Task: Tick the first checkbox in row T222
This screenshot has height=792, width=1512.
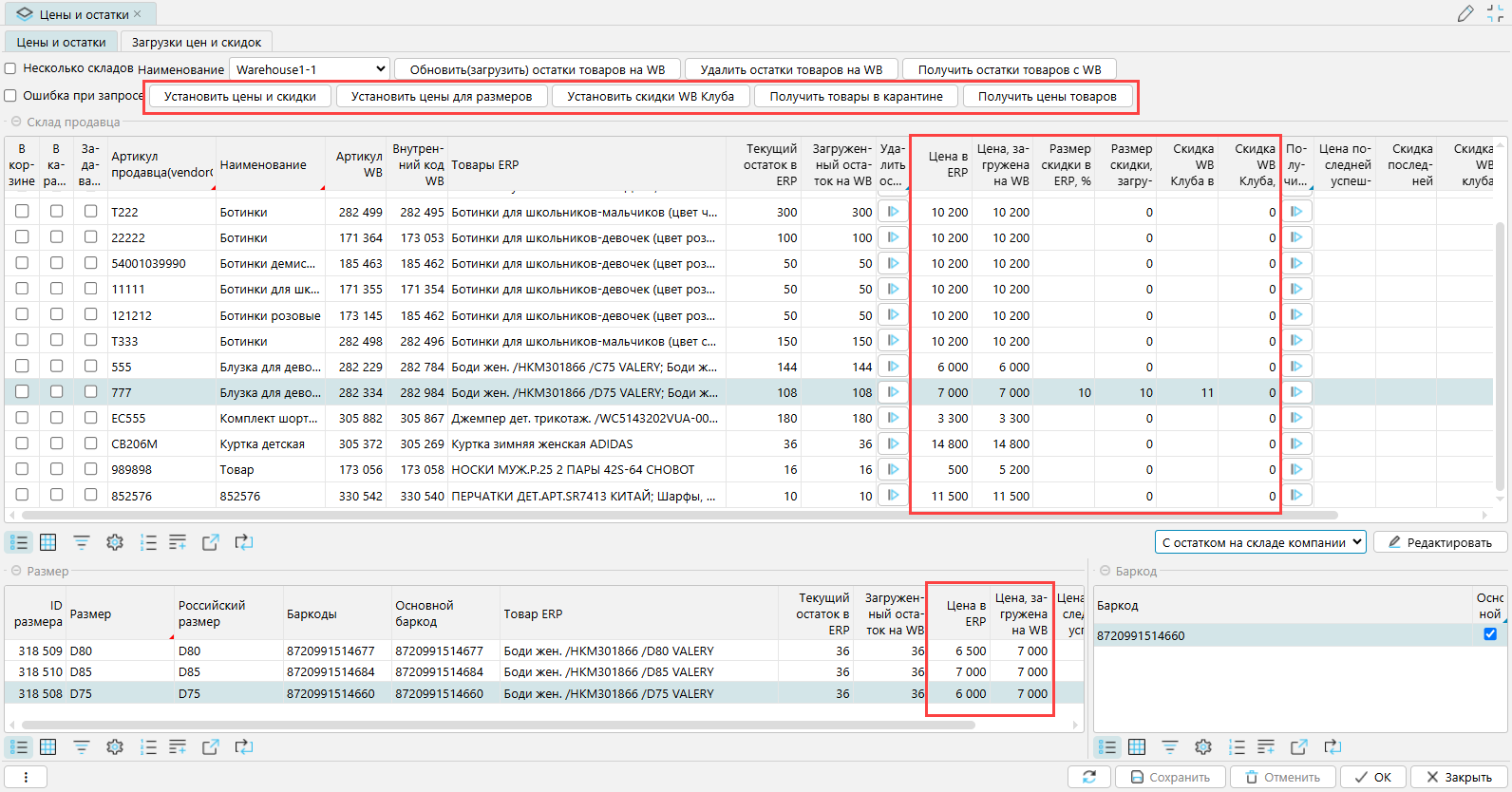Action: point(22,211)
